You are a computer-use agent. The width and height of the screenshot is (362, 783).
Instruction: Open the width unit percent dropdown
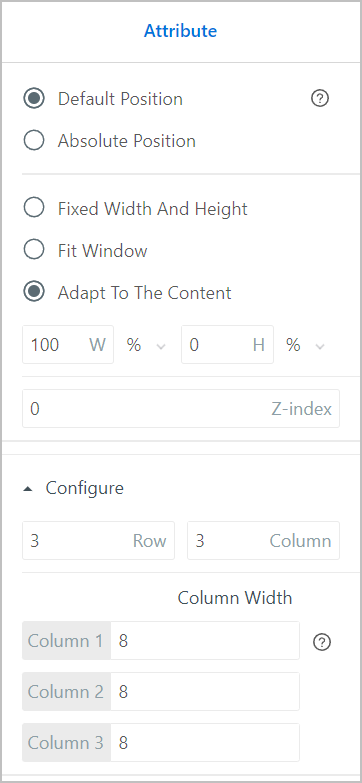point(145,345)
